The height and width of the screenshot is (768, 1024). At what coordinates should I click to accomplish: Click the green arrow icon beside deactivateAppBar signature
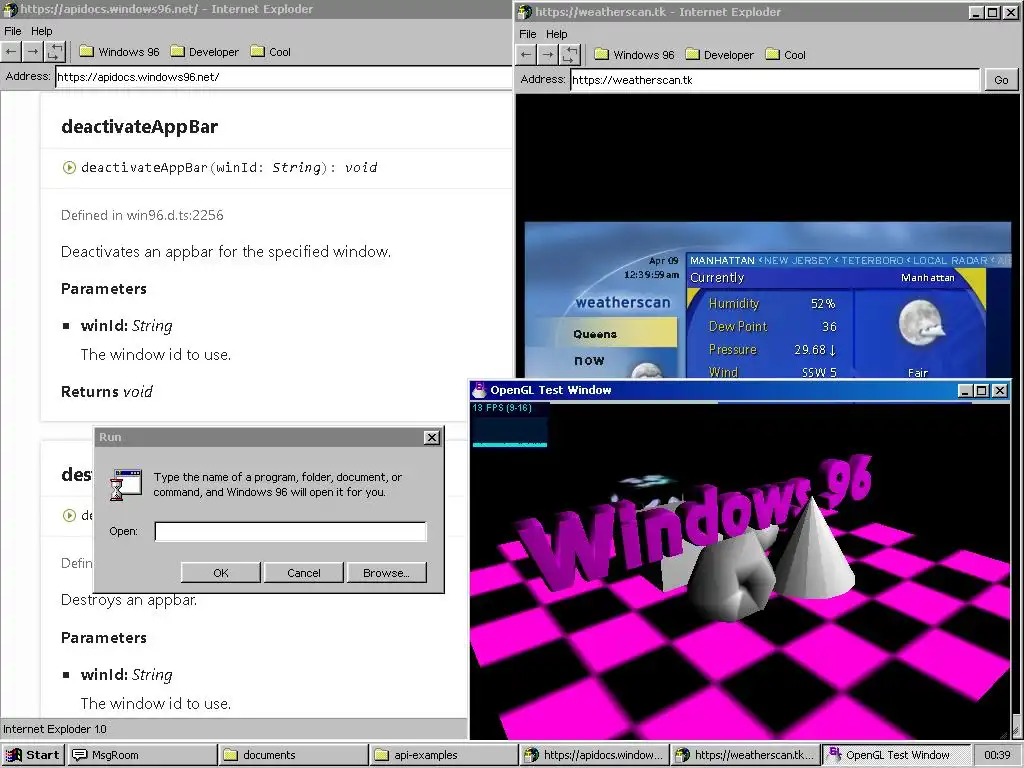point(69,167)
